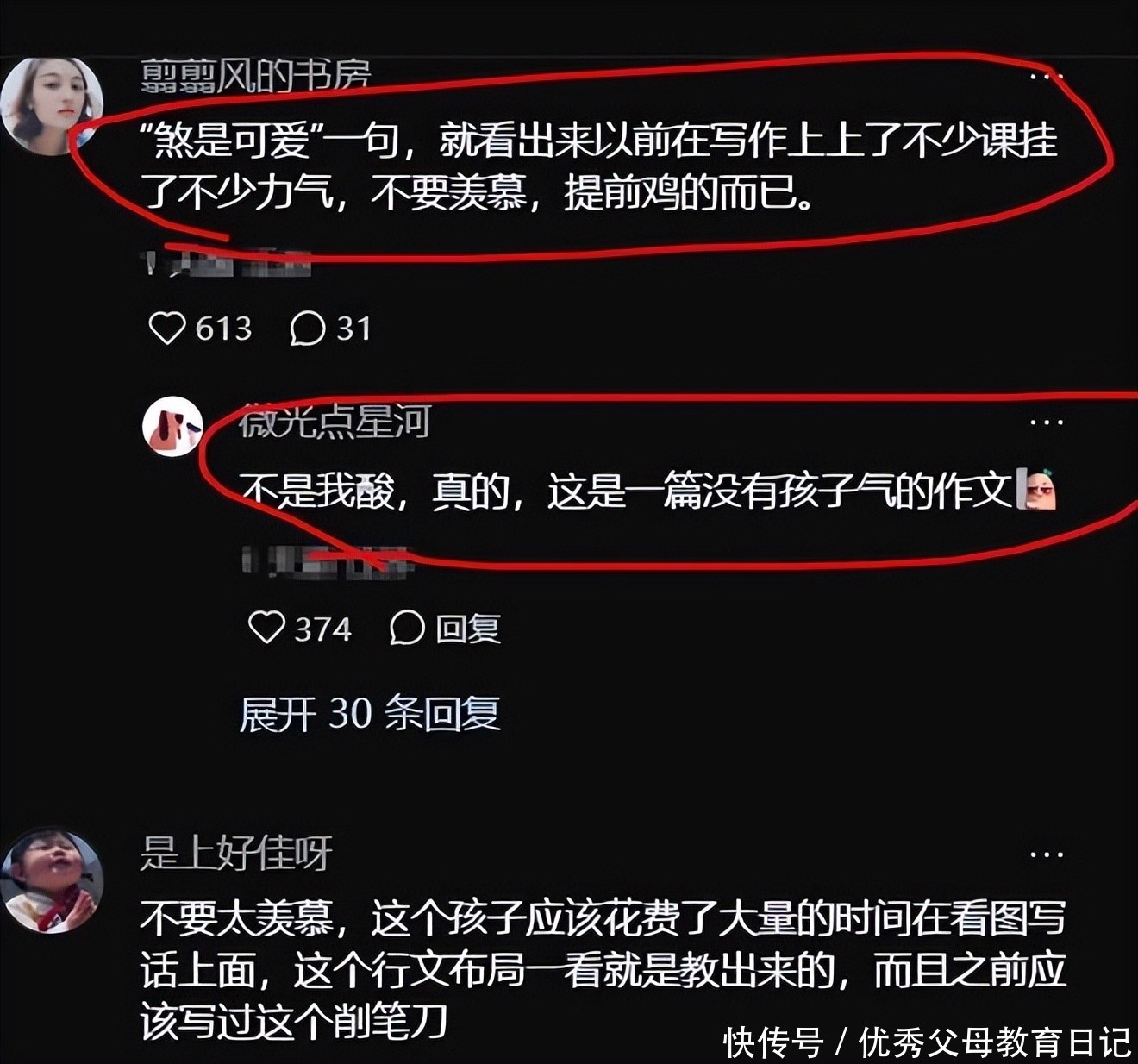Like the reply with 374 likes
1138x1064 pixels.
266,628
